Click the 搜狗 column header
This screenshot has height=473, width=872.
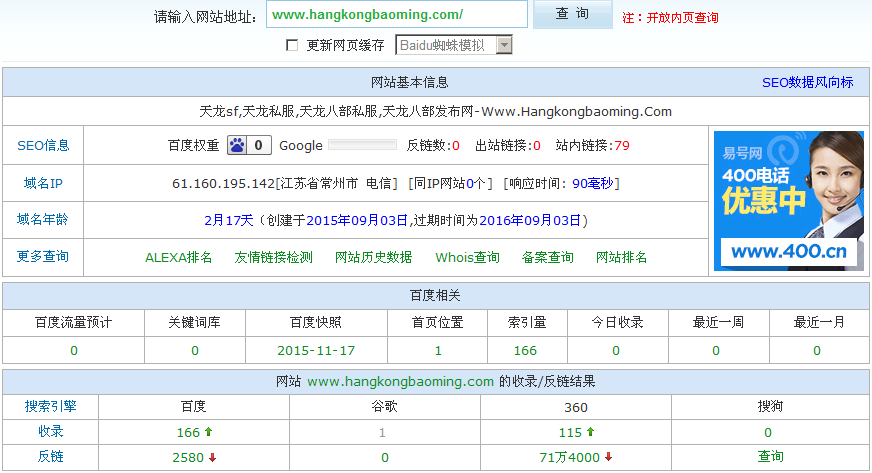coord(771,406)
